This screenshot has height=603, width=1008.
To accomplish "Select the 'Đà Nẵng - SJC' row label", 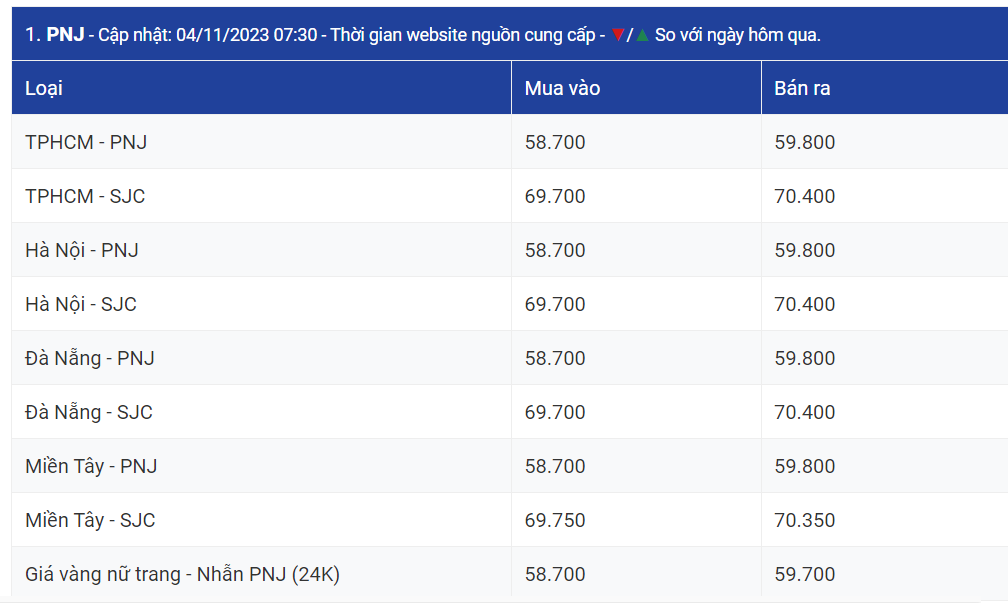I will [x=89, y=412].
